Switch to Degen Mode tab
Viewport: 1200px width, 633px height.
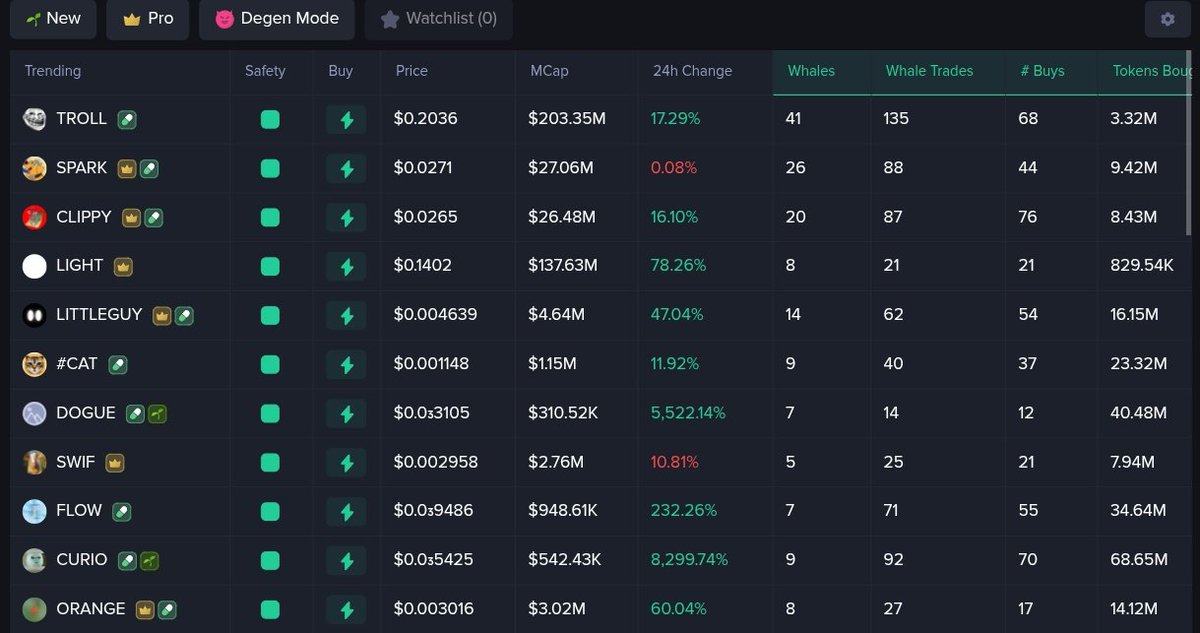[x=277, y=18]
